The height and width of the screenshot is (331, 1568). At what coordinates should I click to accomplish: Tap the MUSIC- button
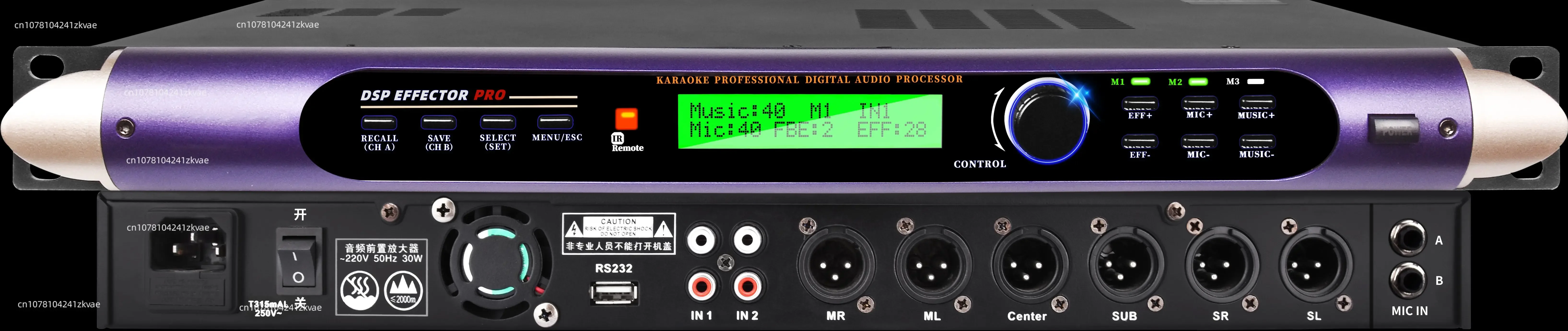(1257, 141)
